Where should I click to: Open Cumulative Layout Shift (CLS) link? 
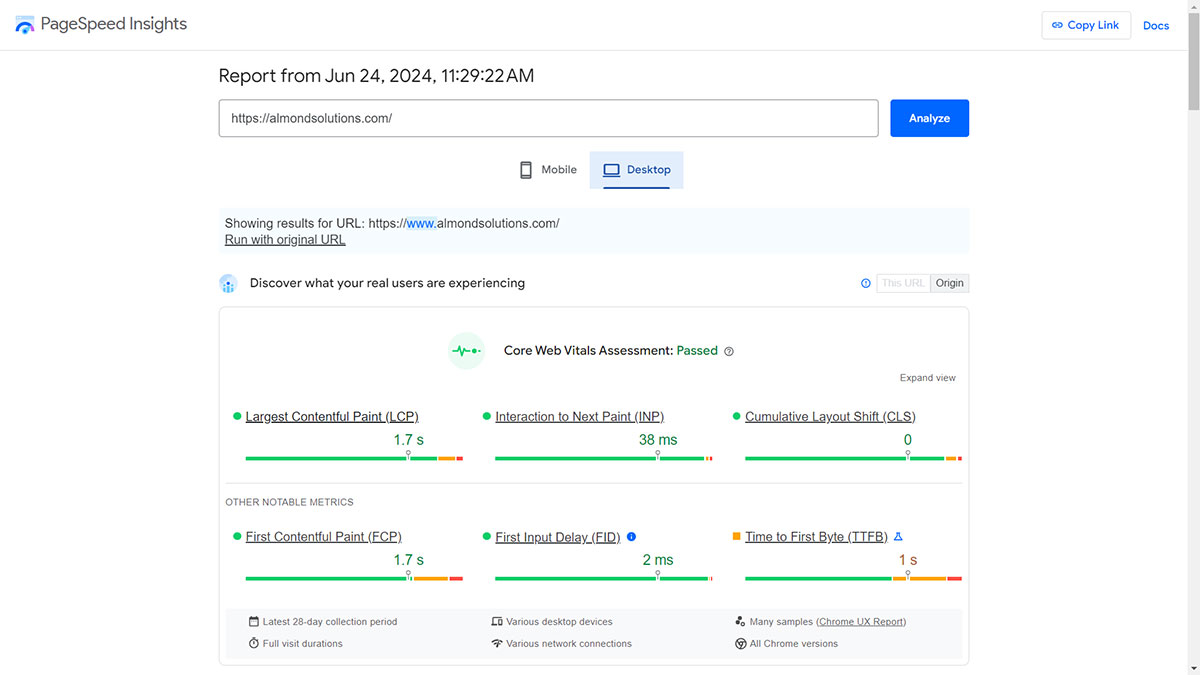click(830, 417)
